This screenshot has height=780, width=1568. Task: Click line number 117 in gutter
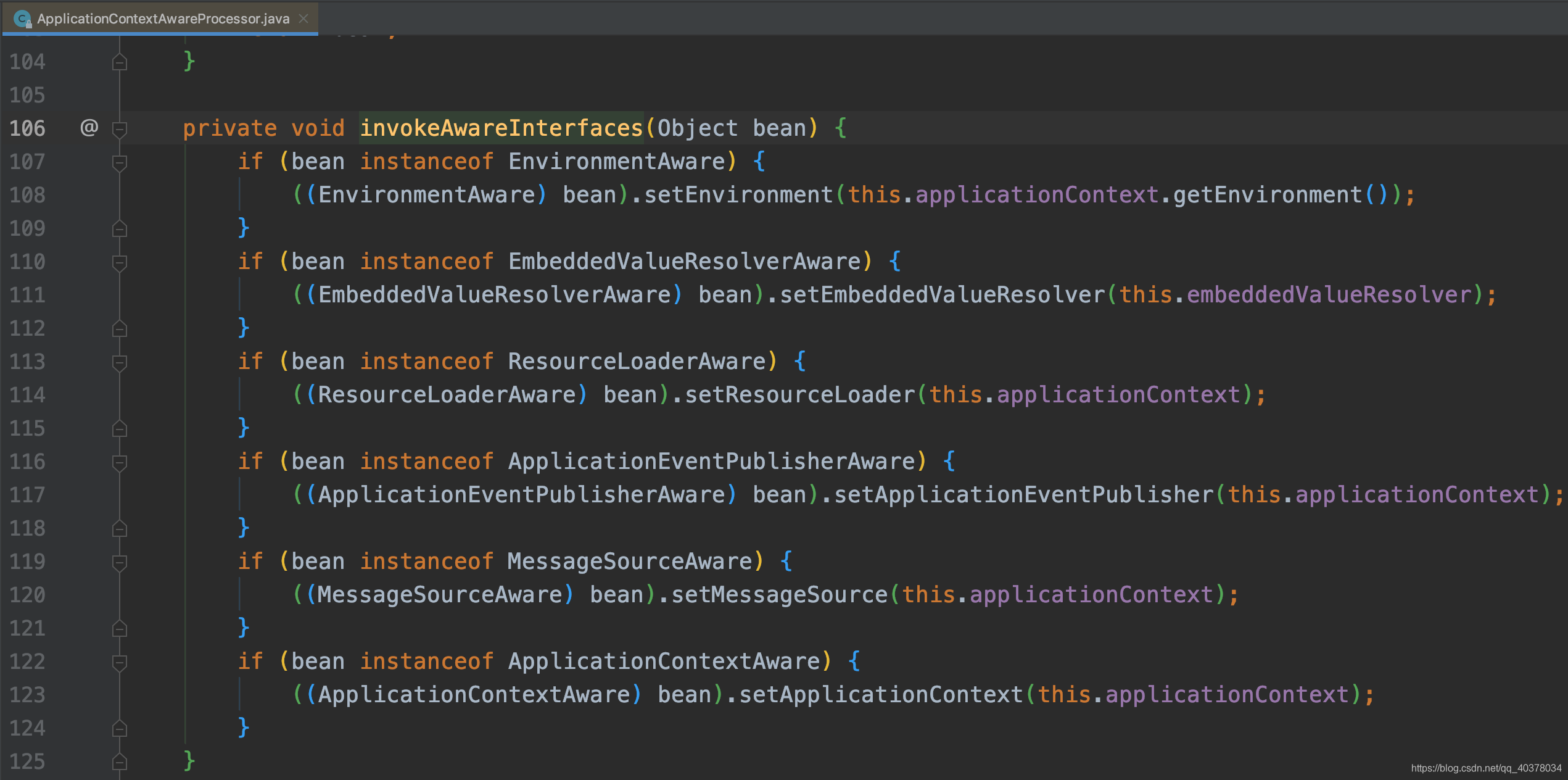pyautogui.click(x=28, y=495)
